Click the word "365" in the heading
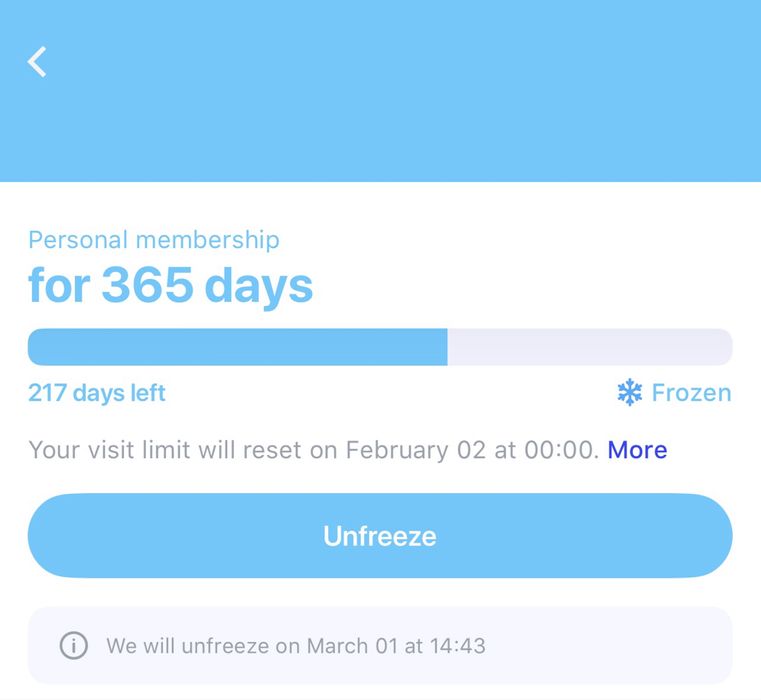This screenshot has width=761, height=700. point(147,286)
